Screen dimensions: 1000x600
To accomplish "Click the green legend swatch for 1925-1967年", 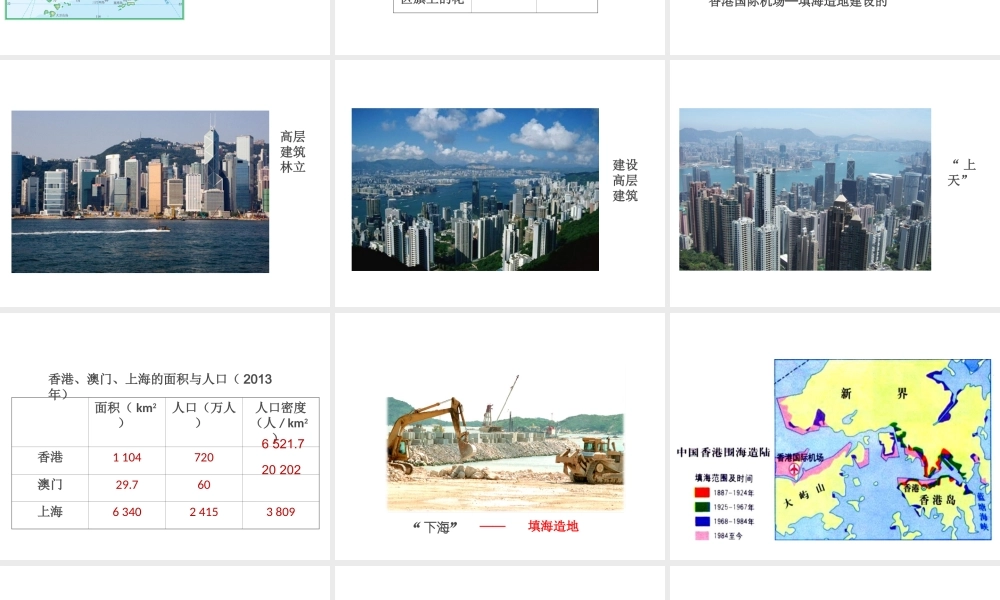I will point(702,507).
